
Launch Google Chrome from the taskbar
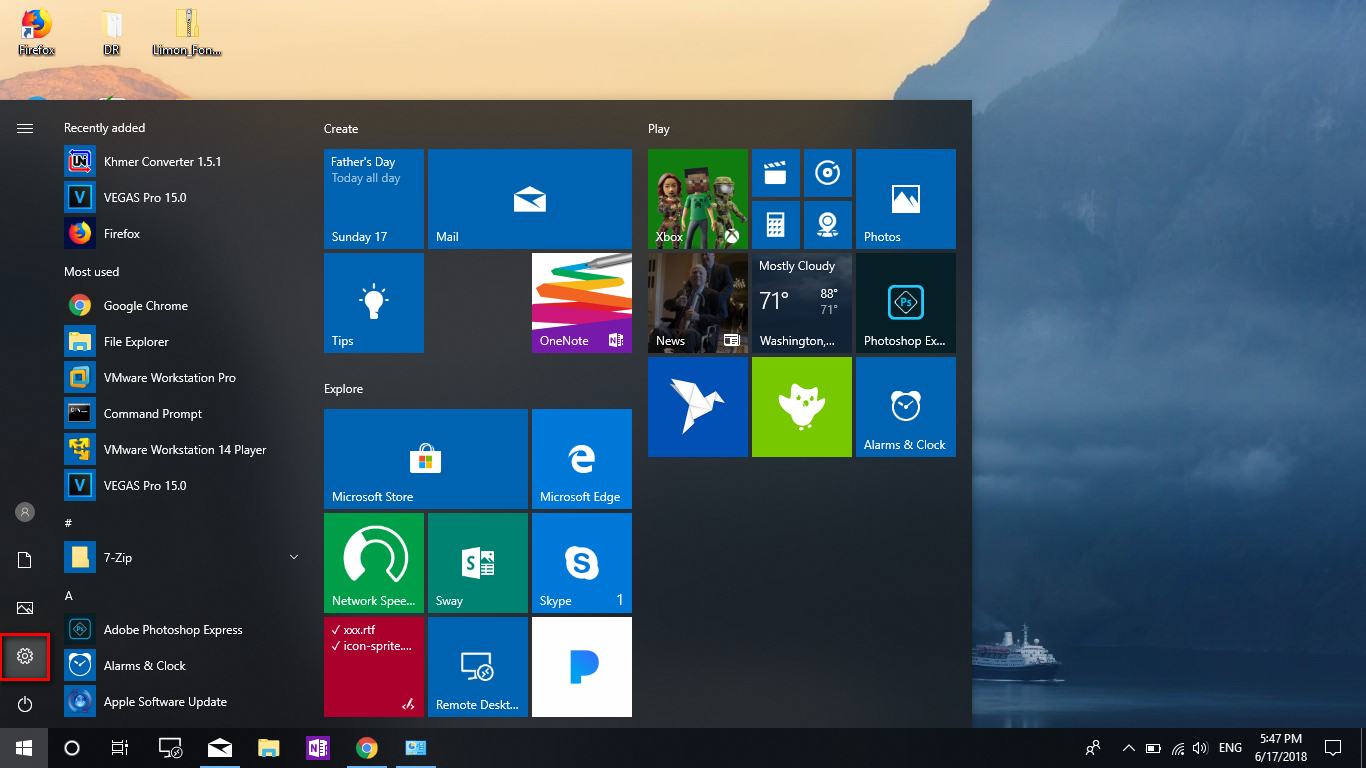pyautogui.click(x=367, y=747)
